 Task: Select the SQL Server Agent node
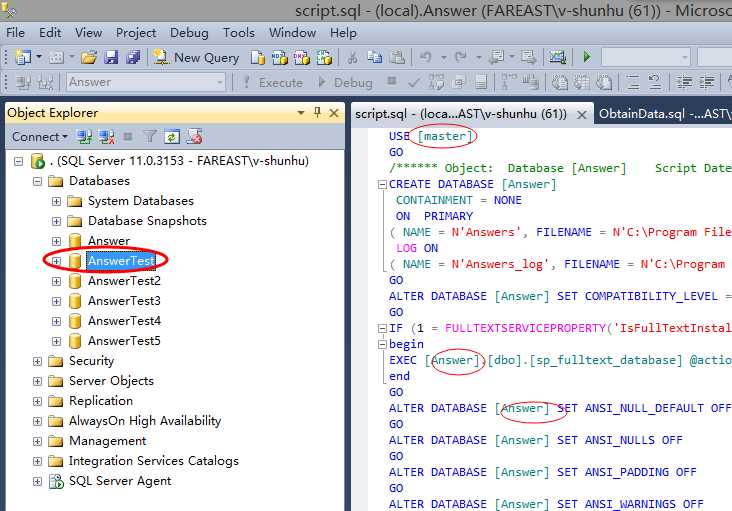120,481
